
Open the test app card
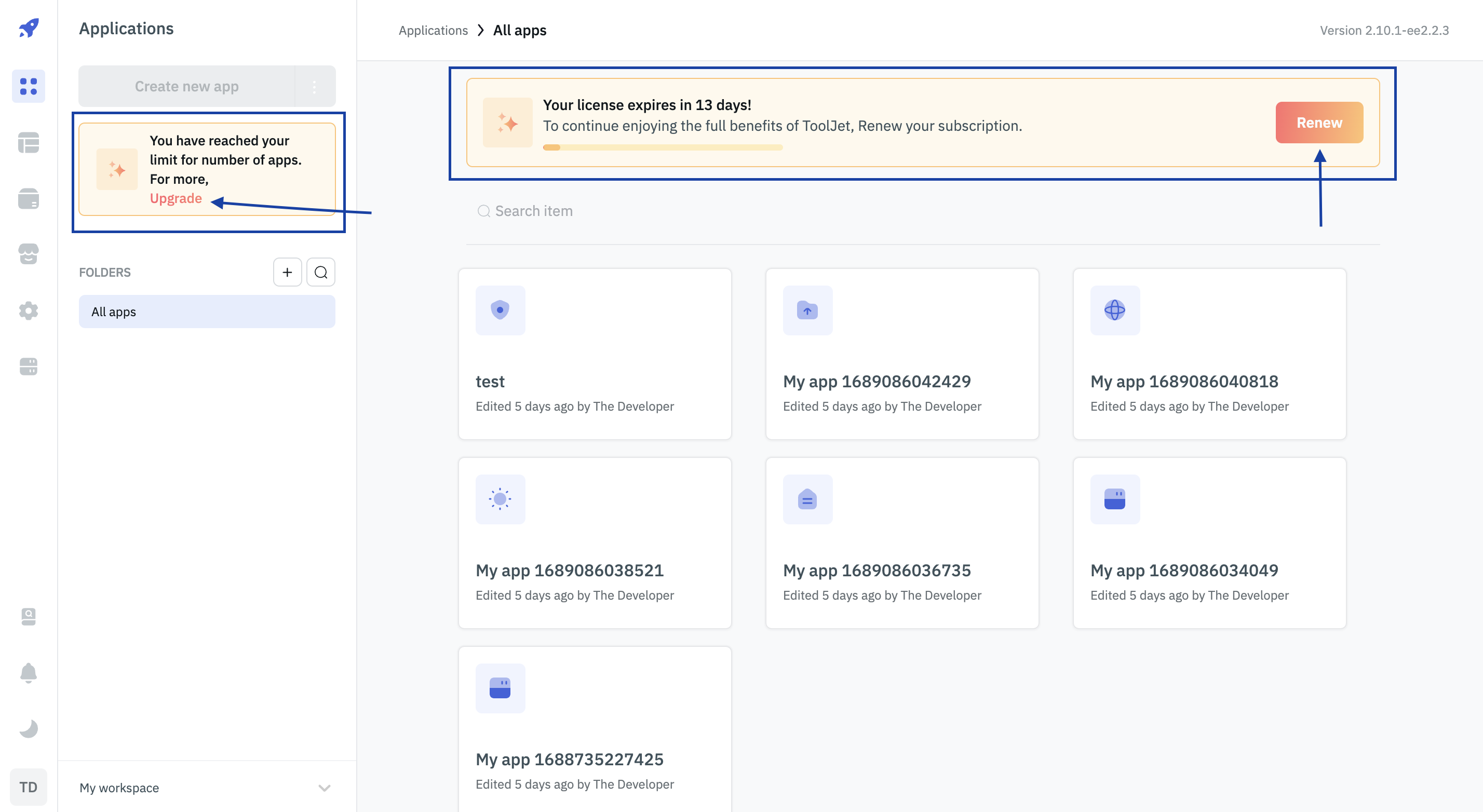[x=595, y=354]
